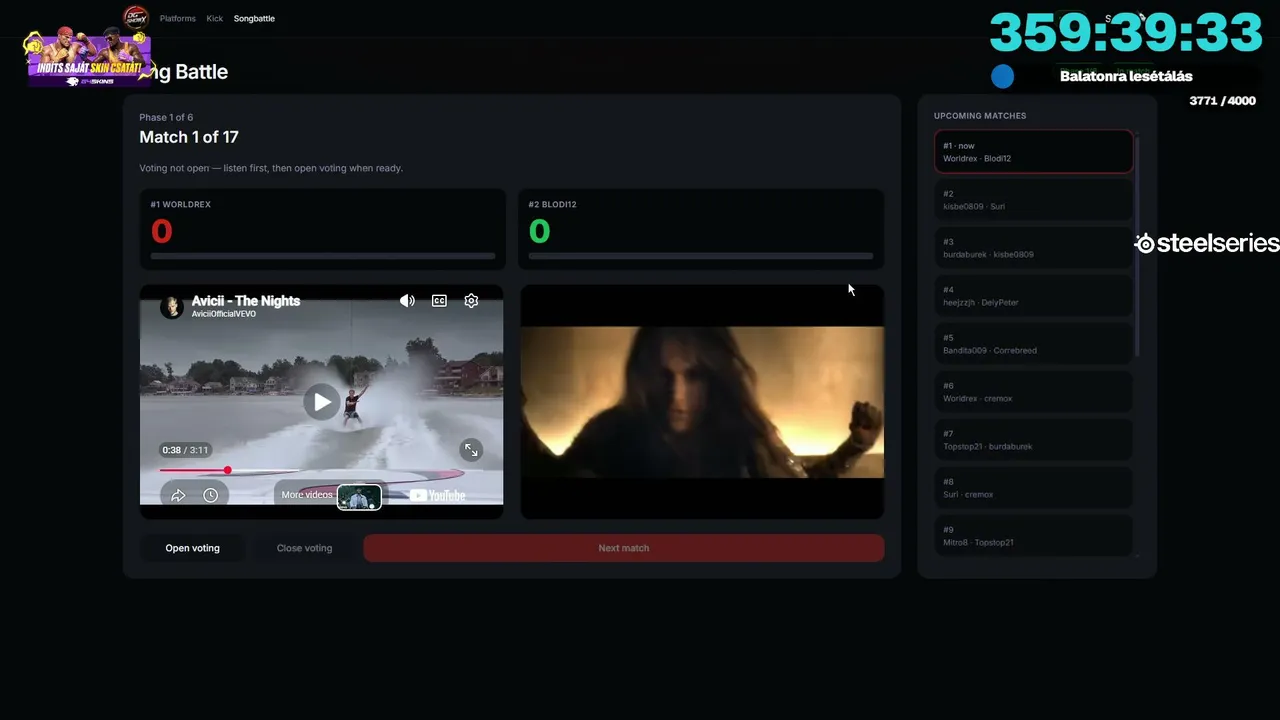Play the Avicii - The Nights video
This screenshot has height=720, width=1280.
click(x=321, y=402)
